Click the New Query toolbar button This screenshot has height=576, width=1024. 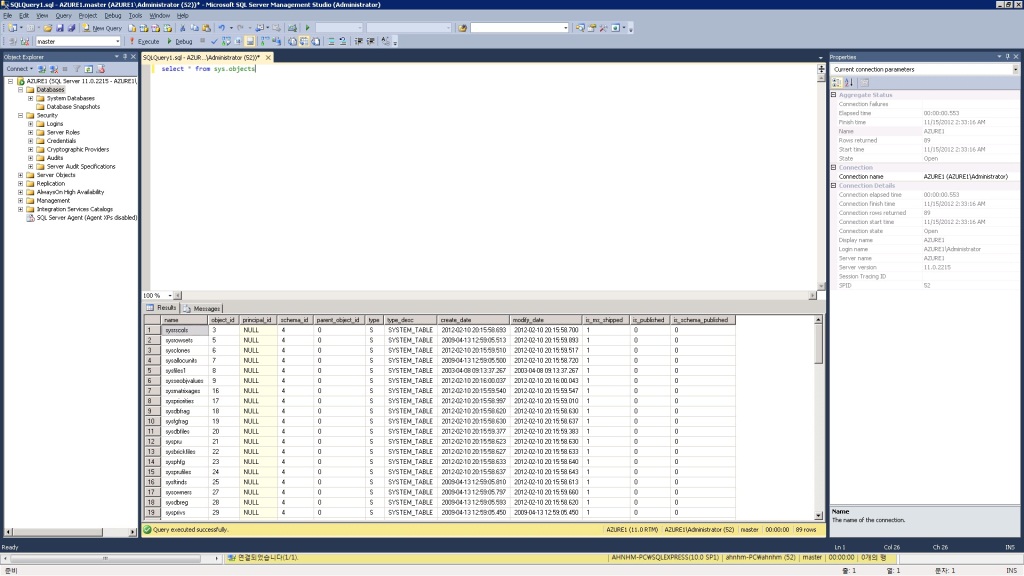coord(103,28)
